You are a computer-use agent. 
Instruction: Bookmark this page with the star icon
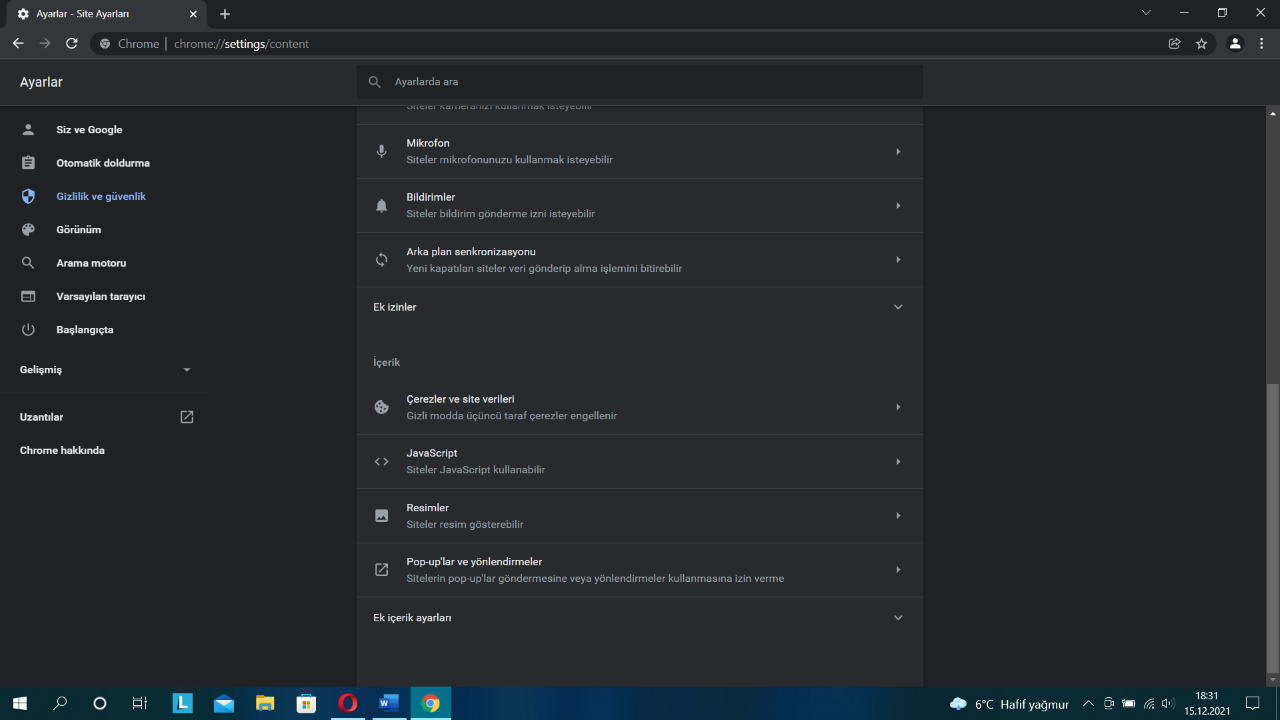point(1201,44)
